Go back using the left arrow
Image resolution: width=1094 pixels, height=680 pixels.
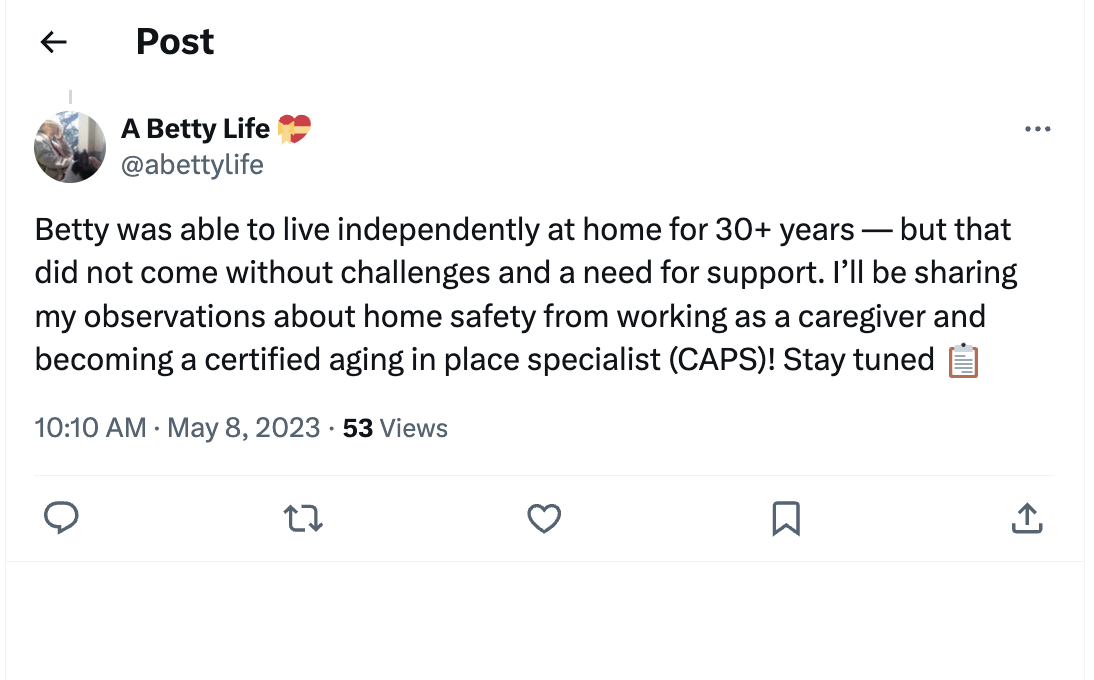tap(53, 42)
